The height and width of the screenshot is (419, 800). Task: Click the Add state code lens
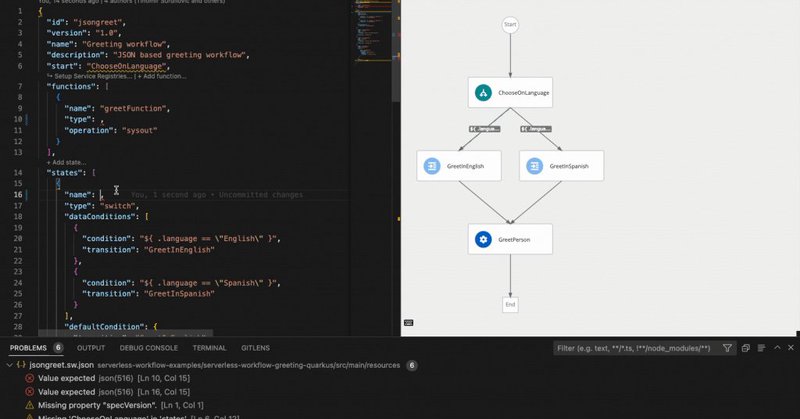pos(66,162)
